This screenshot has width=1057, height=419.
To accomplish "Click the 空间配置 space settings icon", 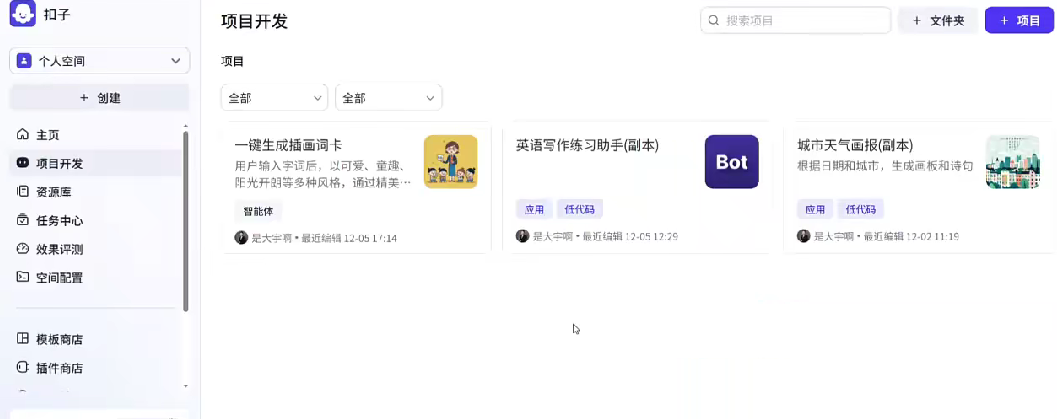I will tap(23, 278).
